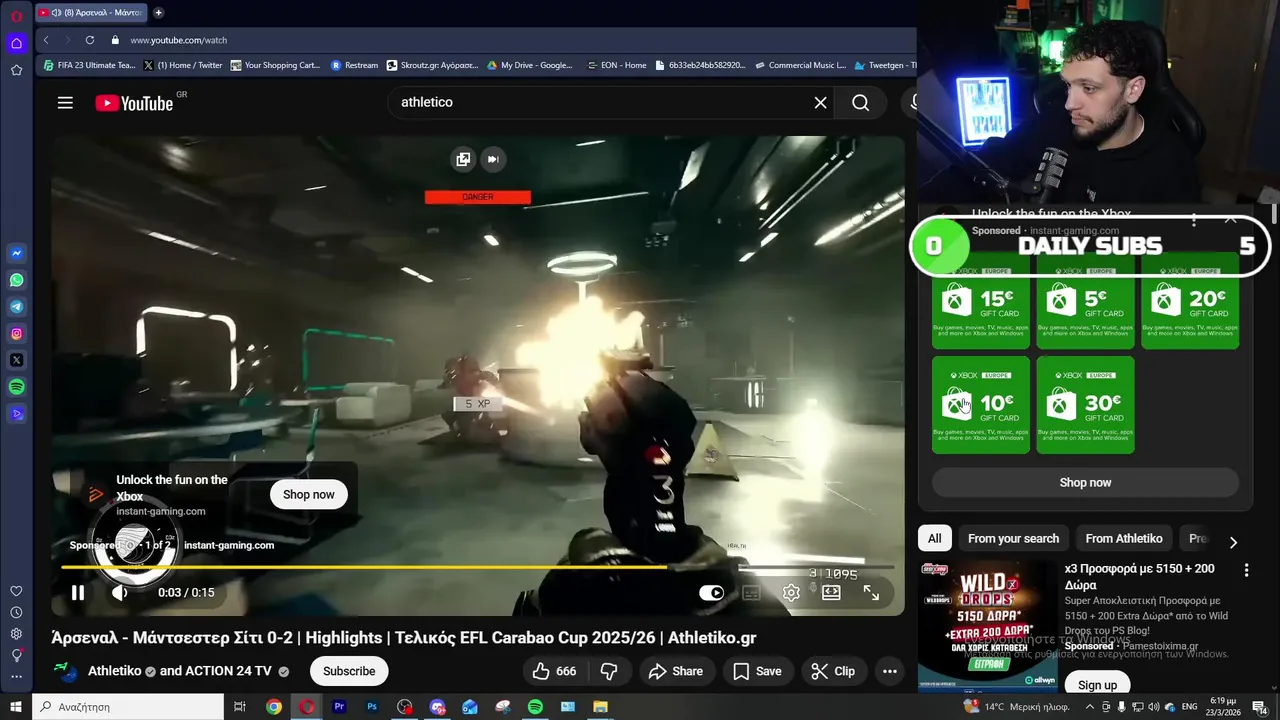Select the 'All' filter chip
The image size is (1280, 720).
[x=934, y=538]
